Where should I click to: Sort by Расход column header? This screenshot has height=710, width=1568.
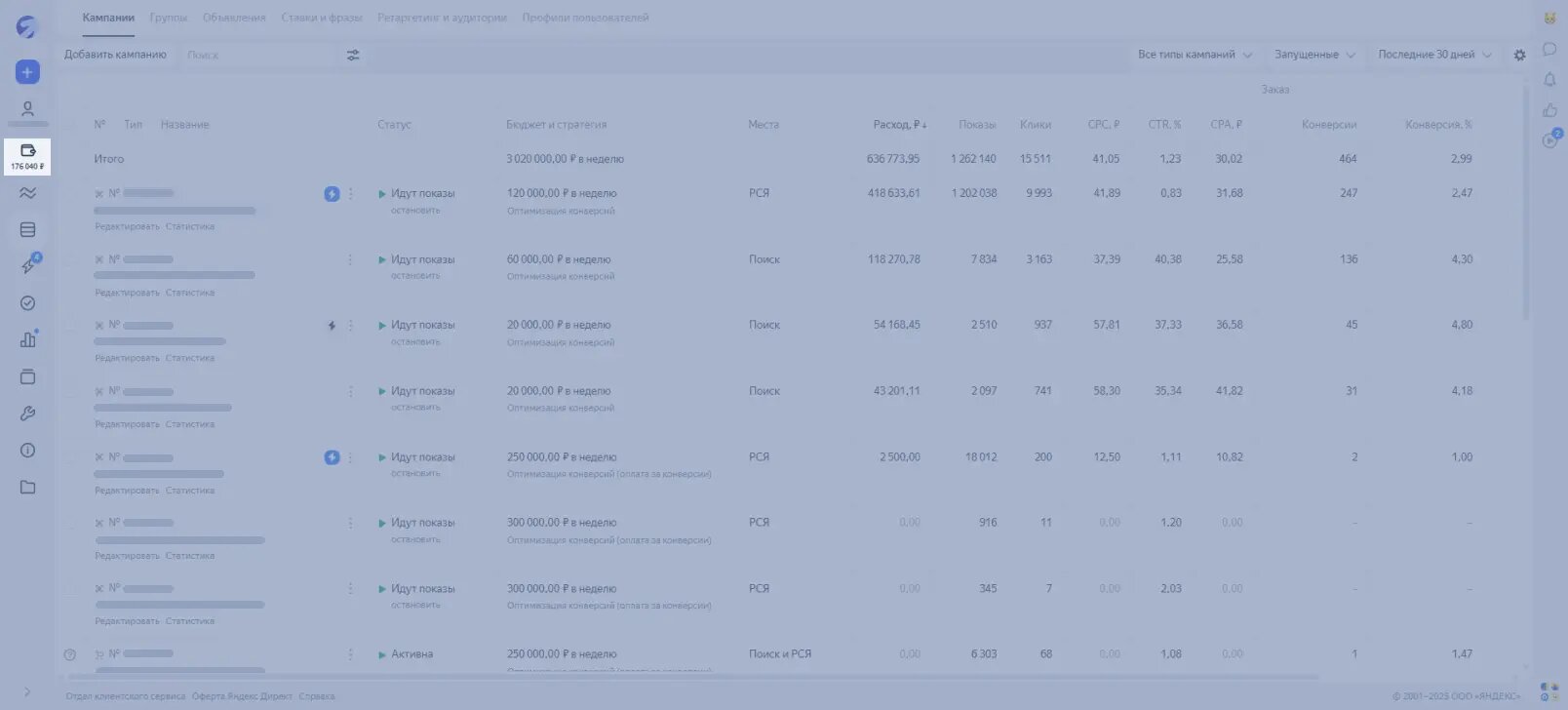coord(899,125)
